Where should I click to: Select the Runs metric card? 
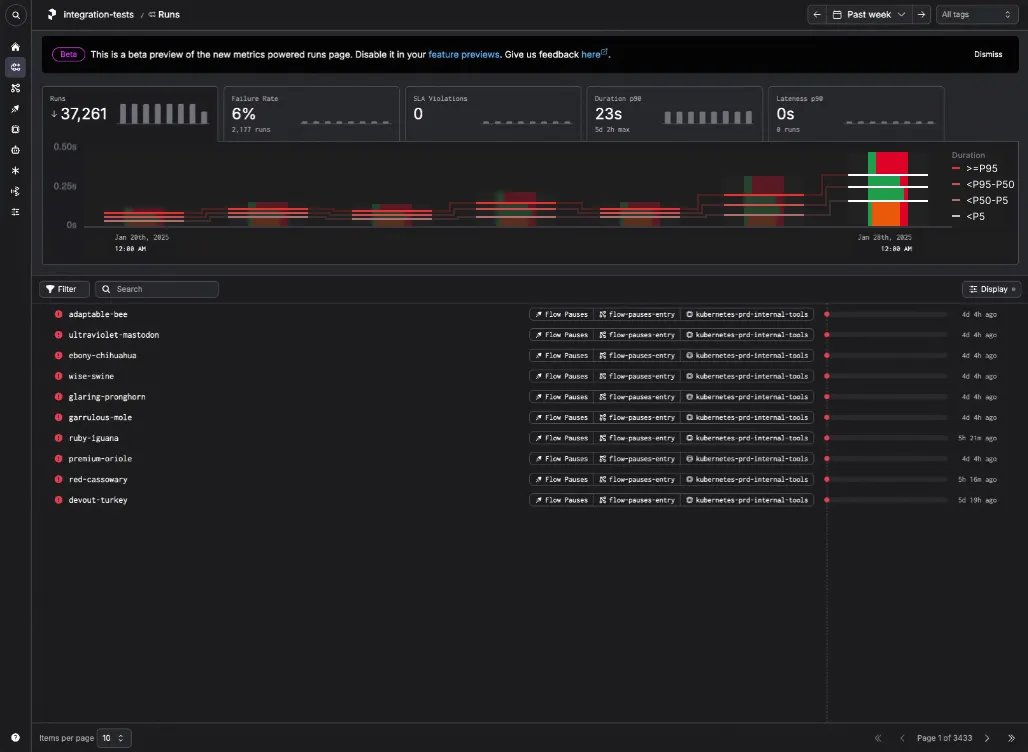pyautogui.click(x=130, y=113)
